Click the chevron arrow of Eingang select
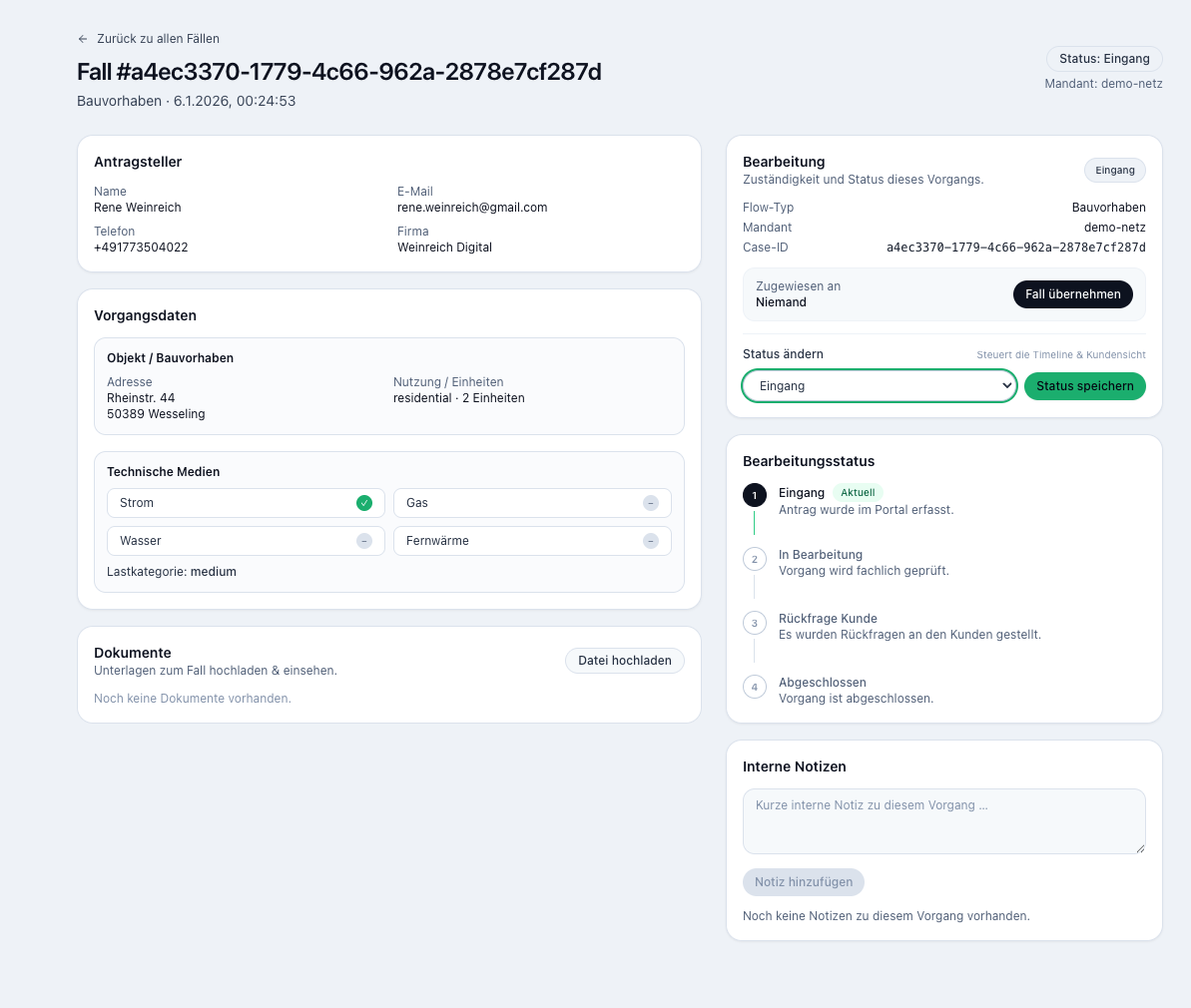The height and width of the screenshot is (1008, 1191). tap(1006, 386)
